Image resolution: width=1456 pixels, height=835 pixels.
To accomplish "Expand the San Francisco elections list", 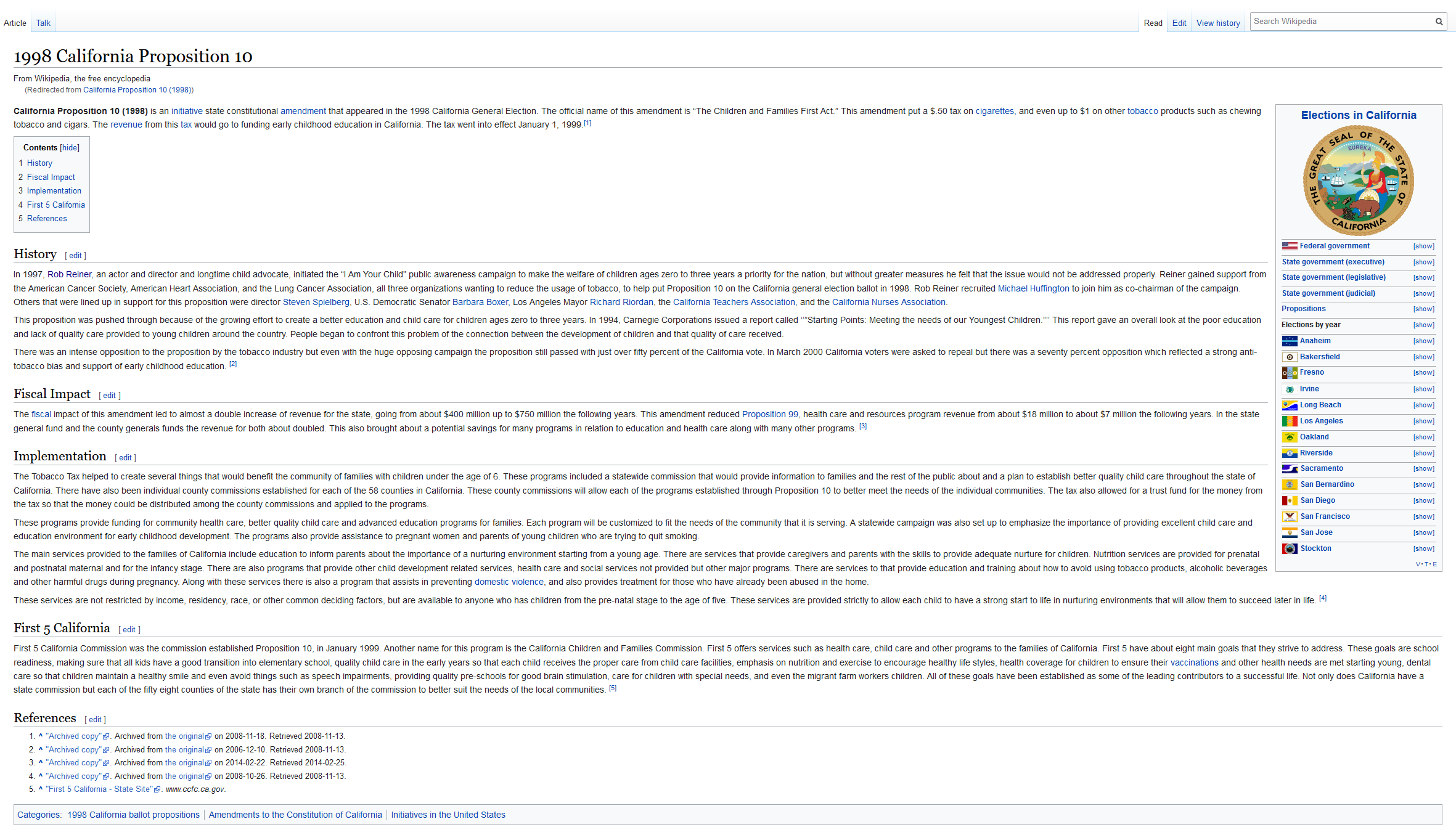I will [x=1424, y=517].
